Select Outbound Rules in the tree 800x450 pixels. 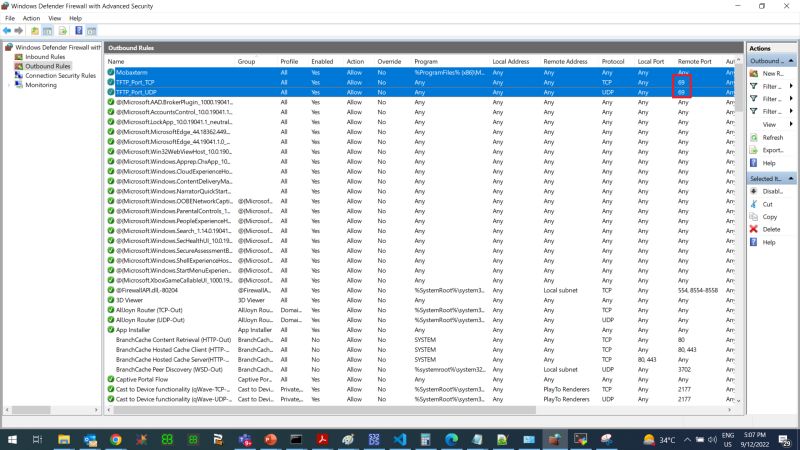(47, 66)
